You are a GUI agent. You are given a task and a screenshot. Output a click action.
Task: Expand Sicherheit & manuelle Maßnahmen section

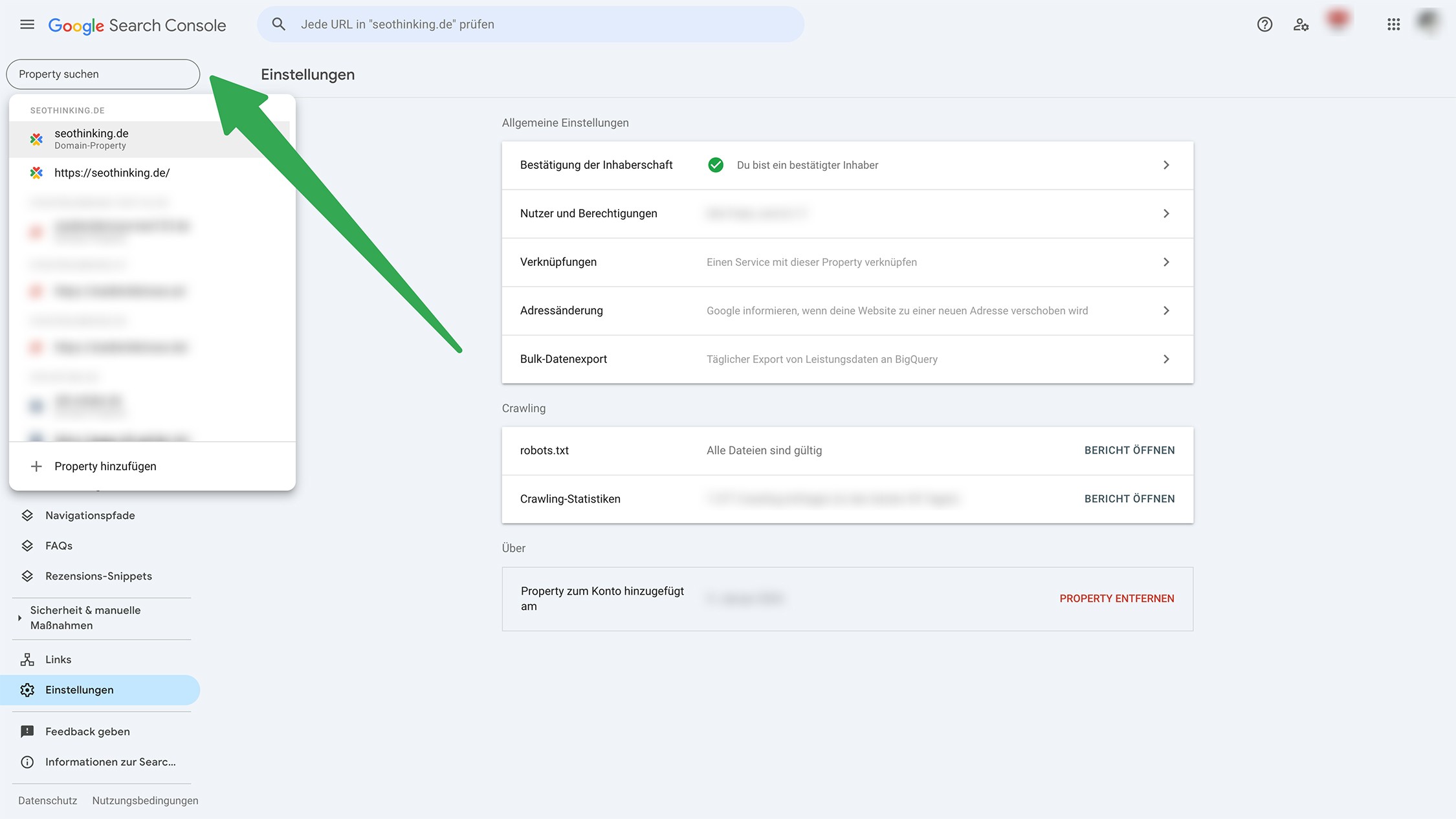(19, 618)
